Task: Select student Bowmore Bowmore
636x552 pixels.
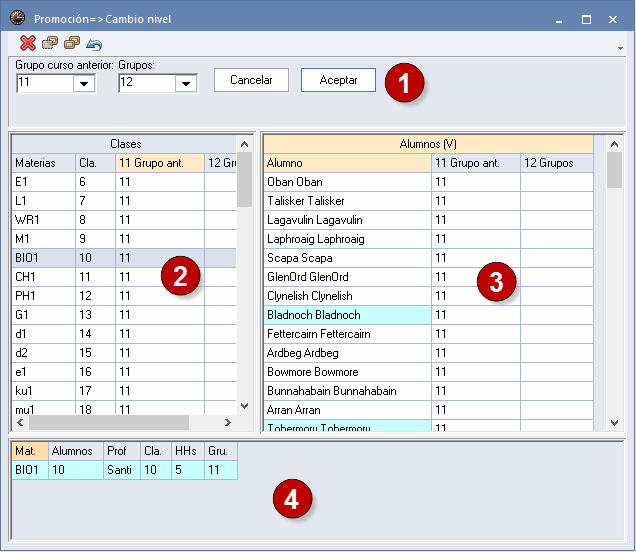Action: [x=348, y=372]
